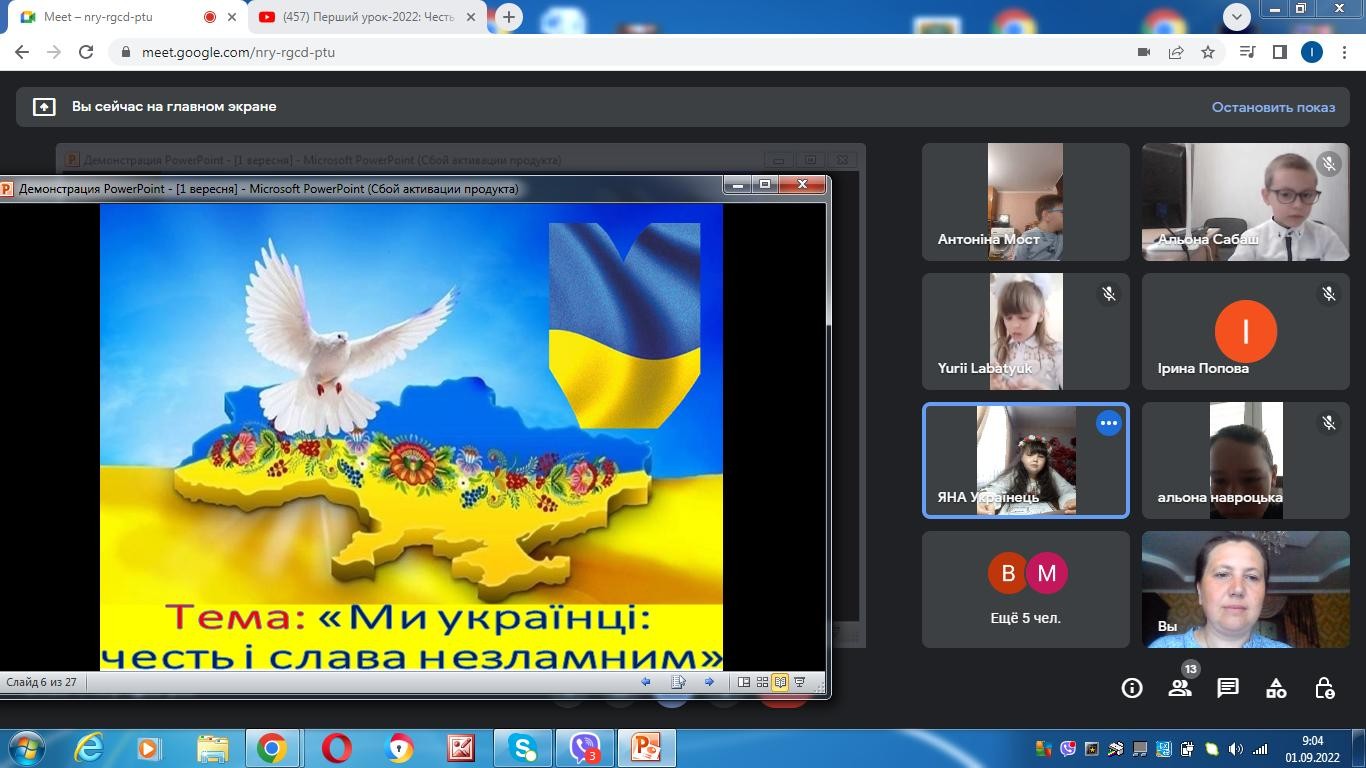Open the chat panel in Meet
1366x768 pixels.
[x=1228, y=688]
